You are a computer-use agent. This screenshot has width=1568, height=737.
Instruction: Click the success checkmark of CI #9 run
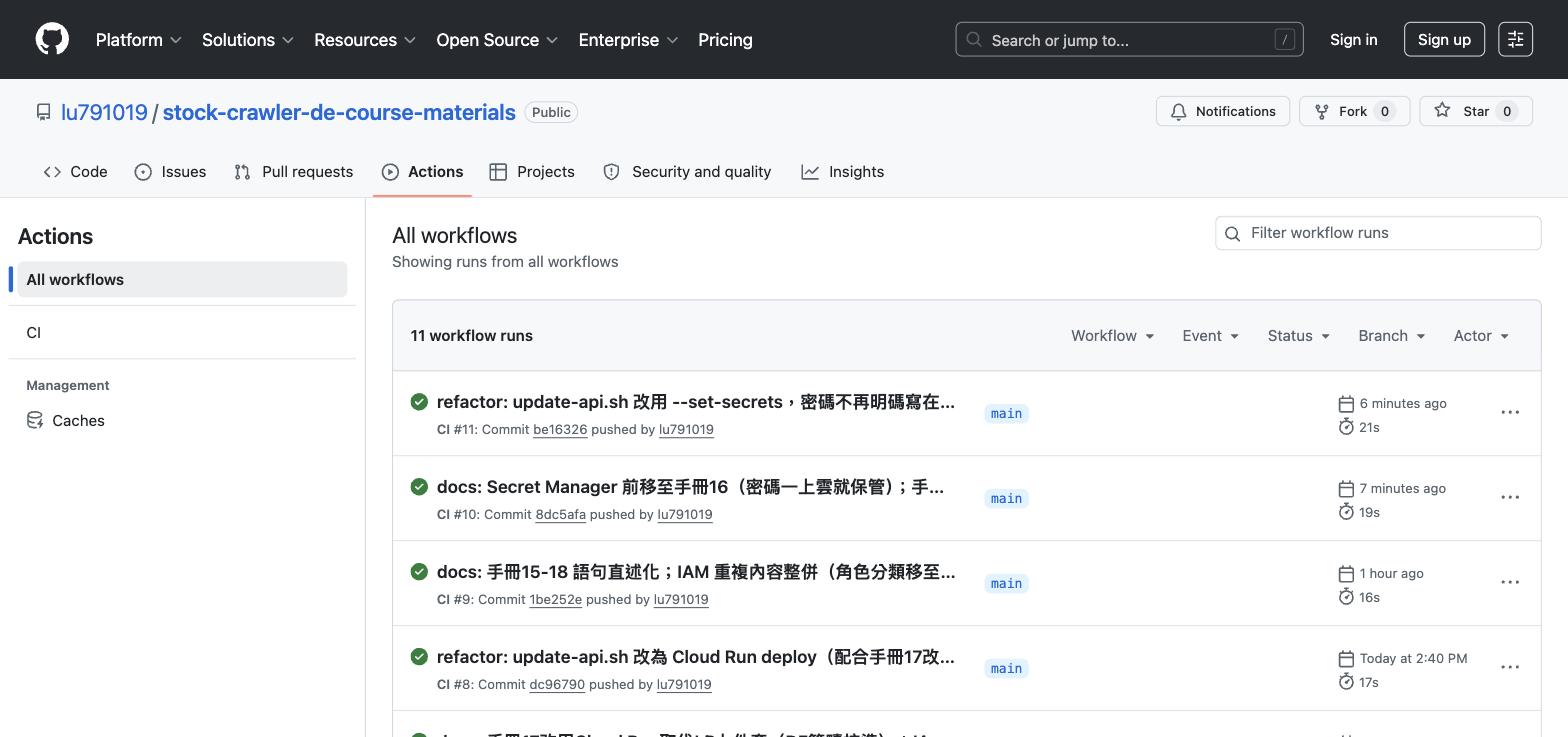coord(419,572)
